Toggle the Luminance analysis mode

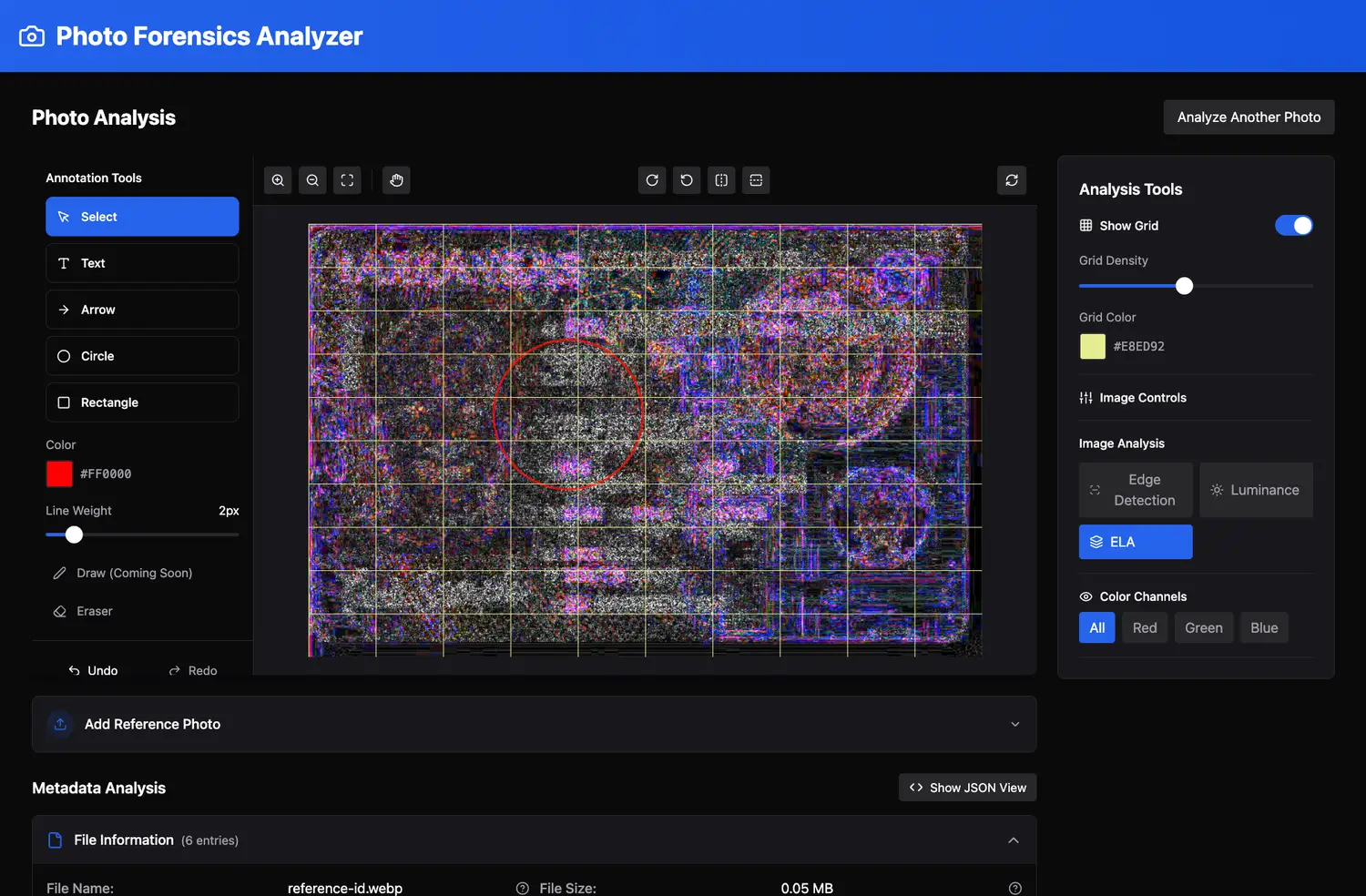click(x=1255, y=490)
